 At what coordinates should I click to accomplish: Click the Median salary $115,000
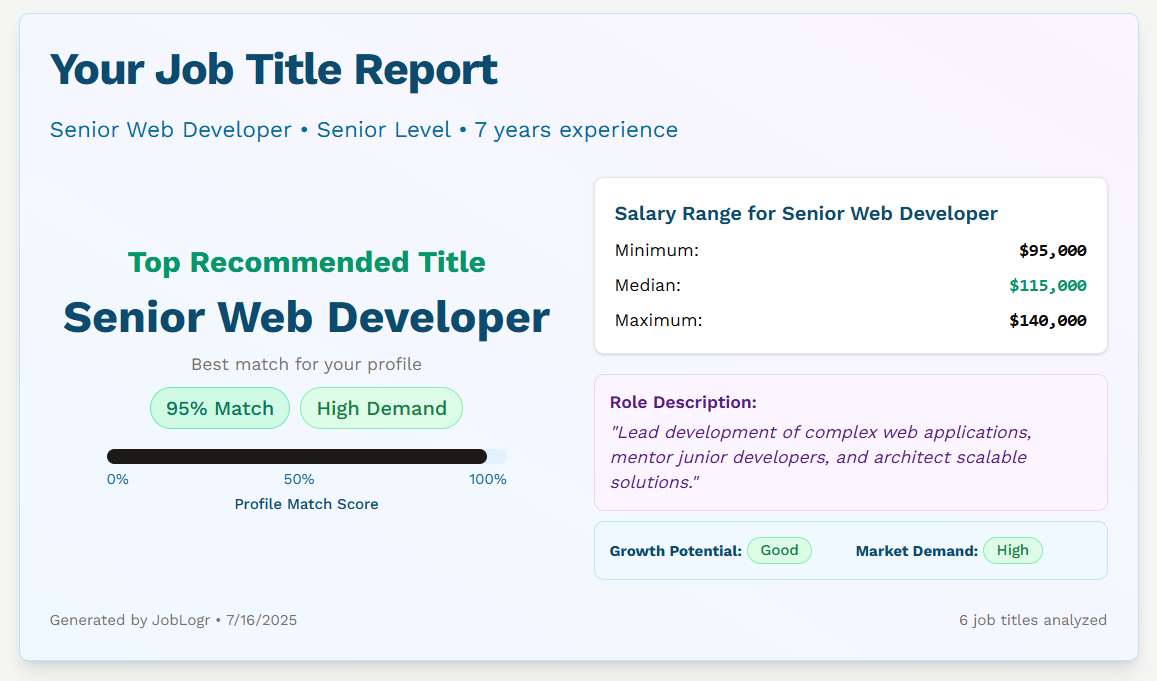click(x=1046, y=285)
